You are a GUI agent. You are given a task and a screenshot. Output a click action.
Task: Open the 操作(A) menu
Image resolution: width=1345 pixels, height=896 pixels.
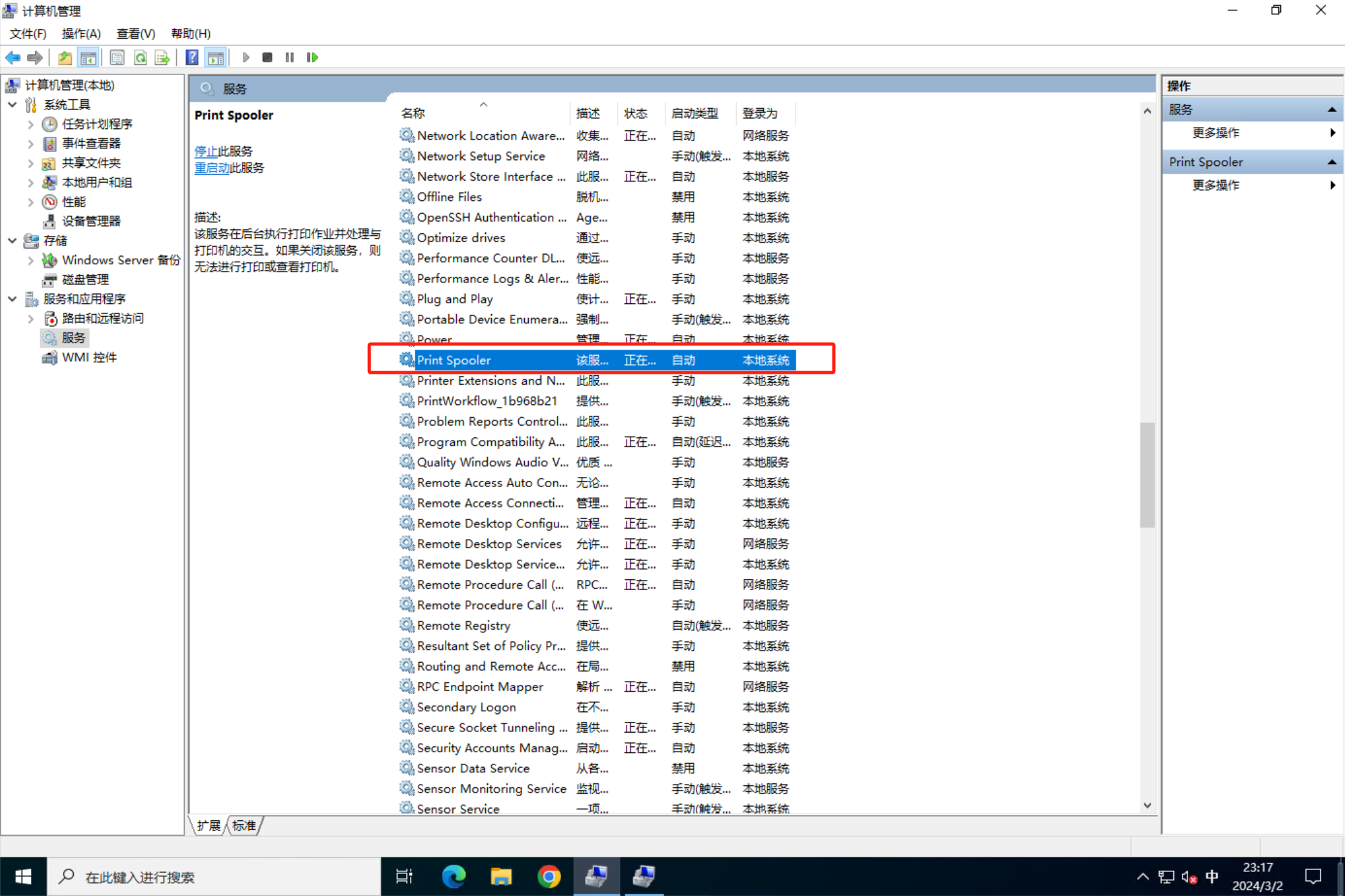81,34
